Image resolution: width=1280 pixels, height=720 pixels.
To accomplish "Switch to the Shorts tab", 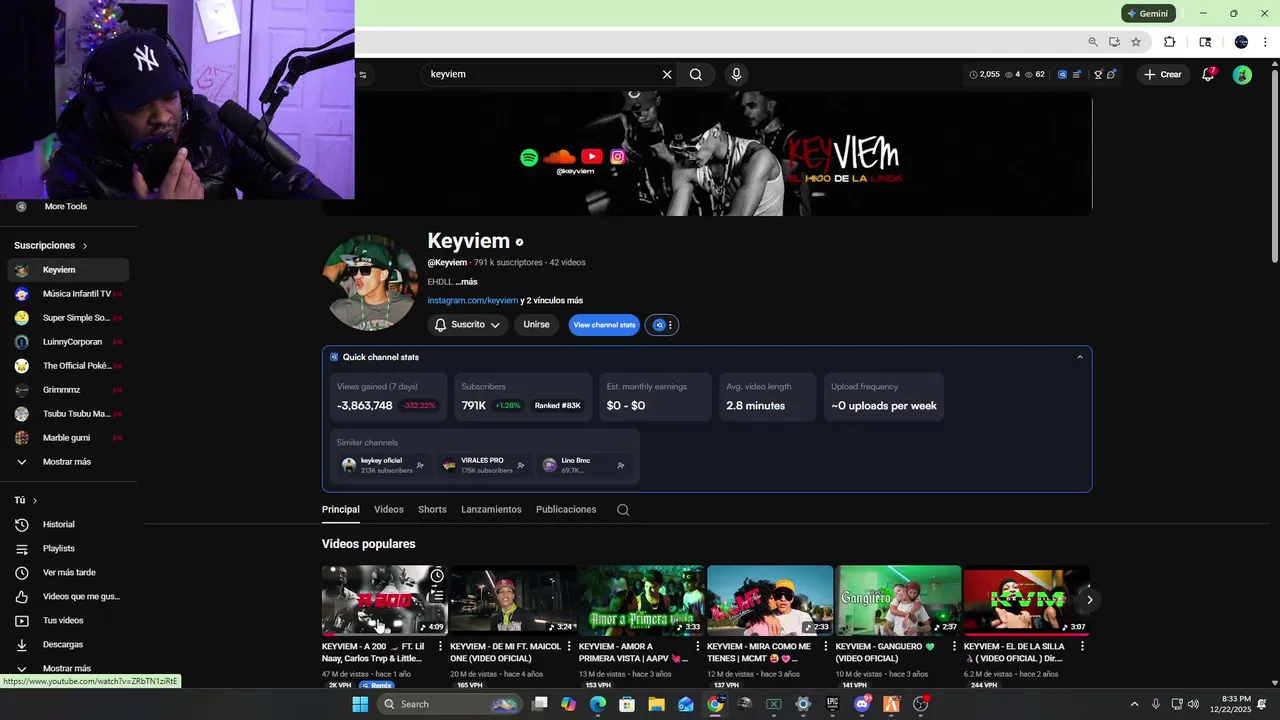I will coord(432,509).
